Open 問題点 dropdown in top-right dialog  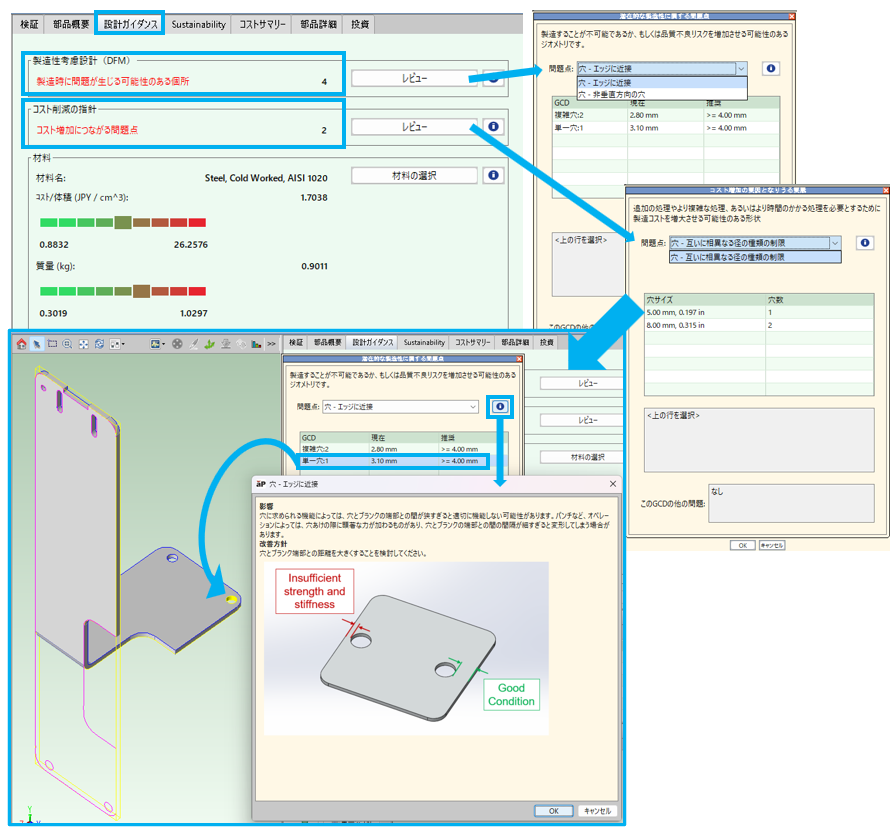(x=661, y=69)
